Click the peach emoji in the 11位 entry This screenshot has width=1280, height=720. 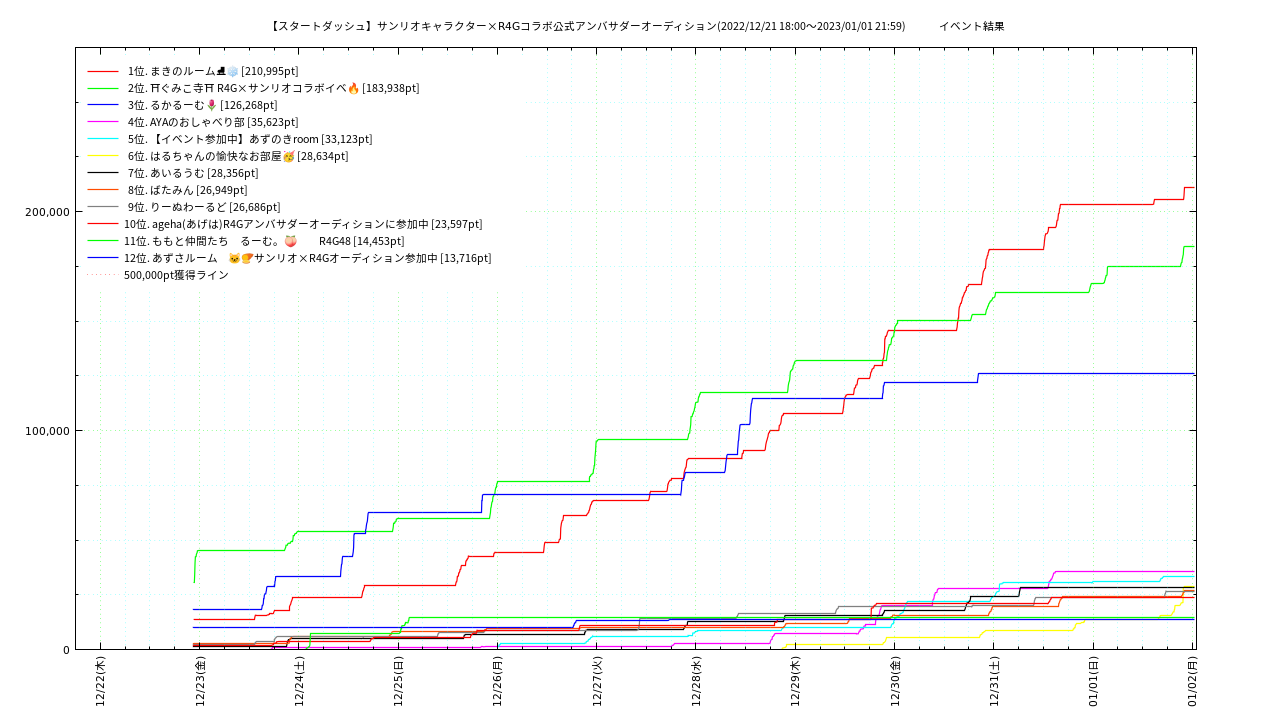pyautogui.click(x=290, y=241)
